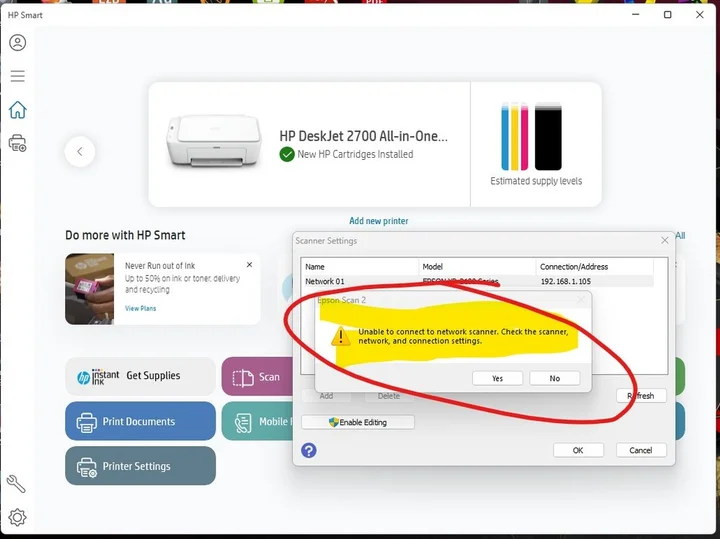This screenshot has height=539, width=720.
Task: Click the Add new printer link
Action: coord(378,221)
